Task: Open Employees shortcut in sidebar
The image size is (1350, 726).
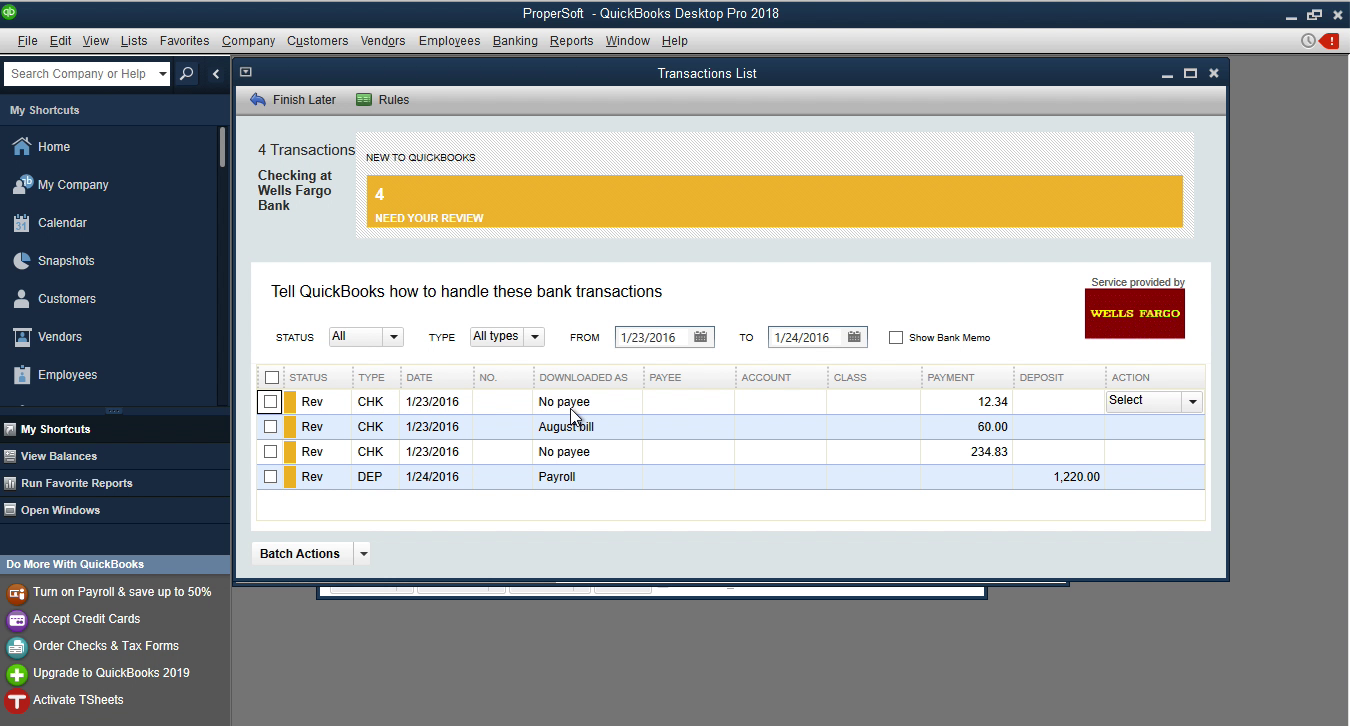Action: coord(54,374)
